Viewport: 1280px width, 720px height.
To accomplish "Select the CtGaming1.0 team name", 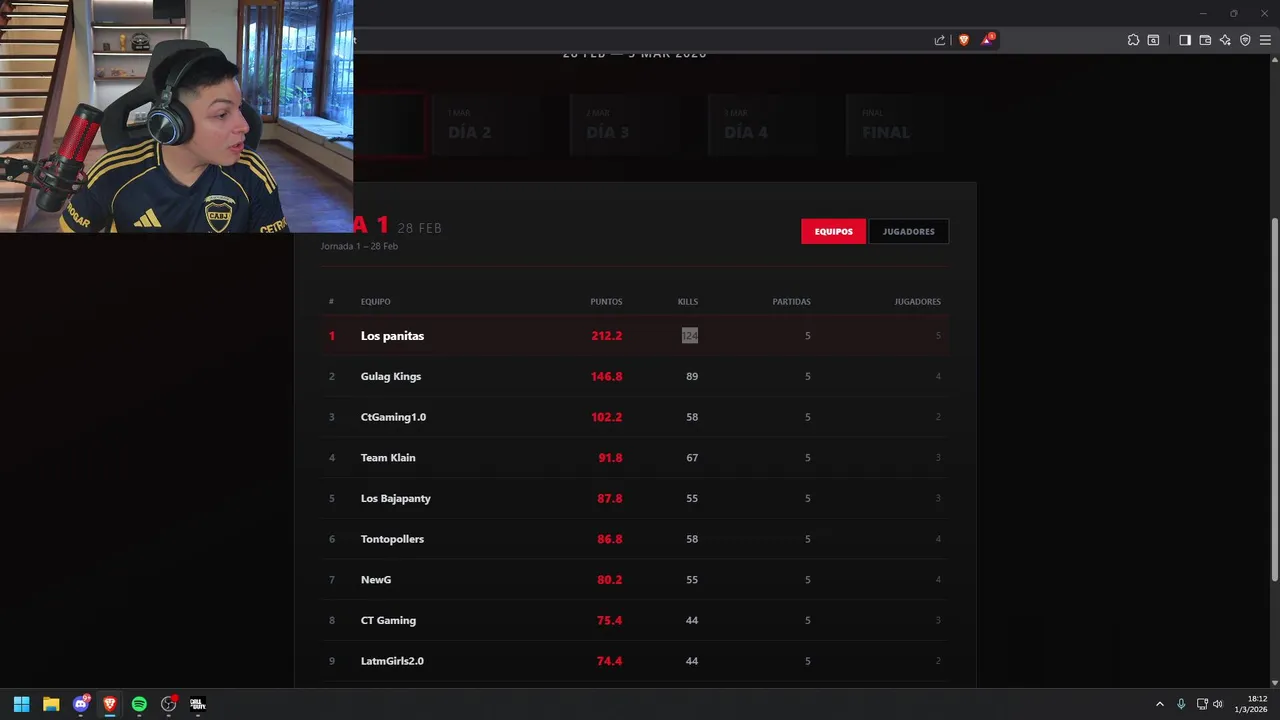I will point(393,417).
